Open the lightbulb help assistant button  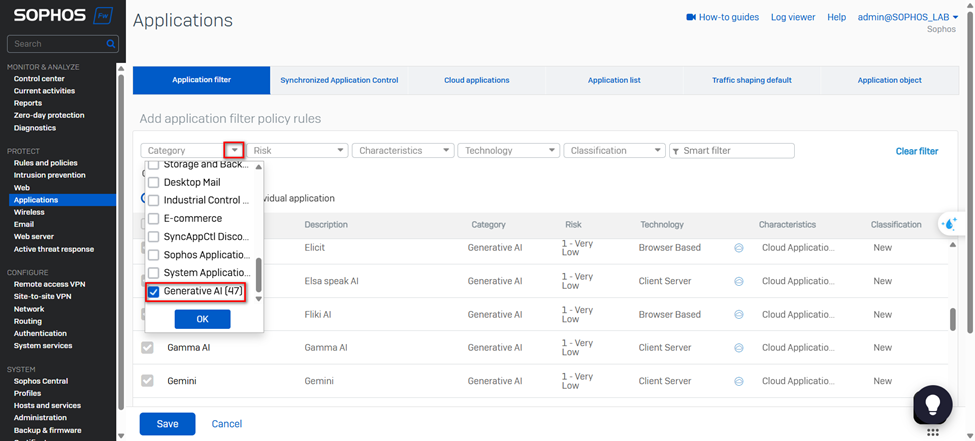[931, 403]
